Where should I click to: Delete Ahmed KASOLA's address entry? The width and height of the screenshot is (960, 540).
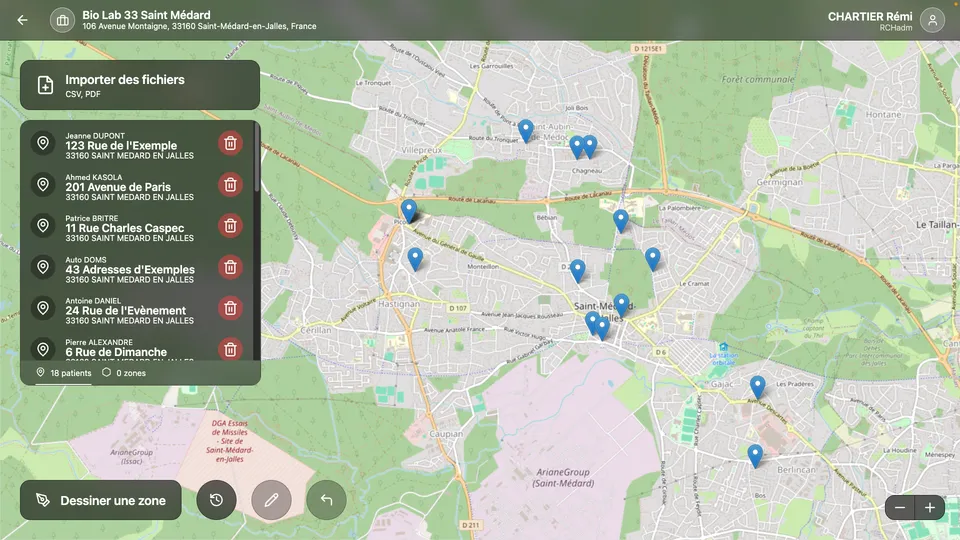point(230,184)
